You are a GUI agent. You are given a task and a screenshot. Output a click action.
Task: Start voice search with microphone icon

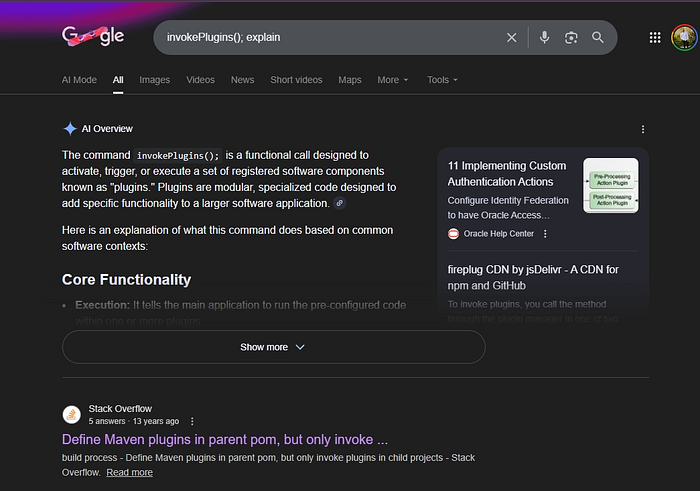click(544, 37)
